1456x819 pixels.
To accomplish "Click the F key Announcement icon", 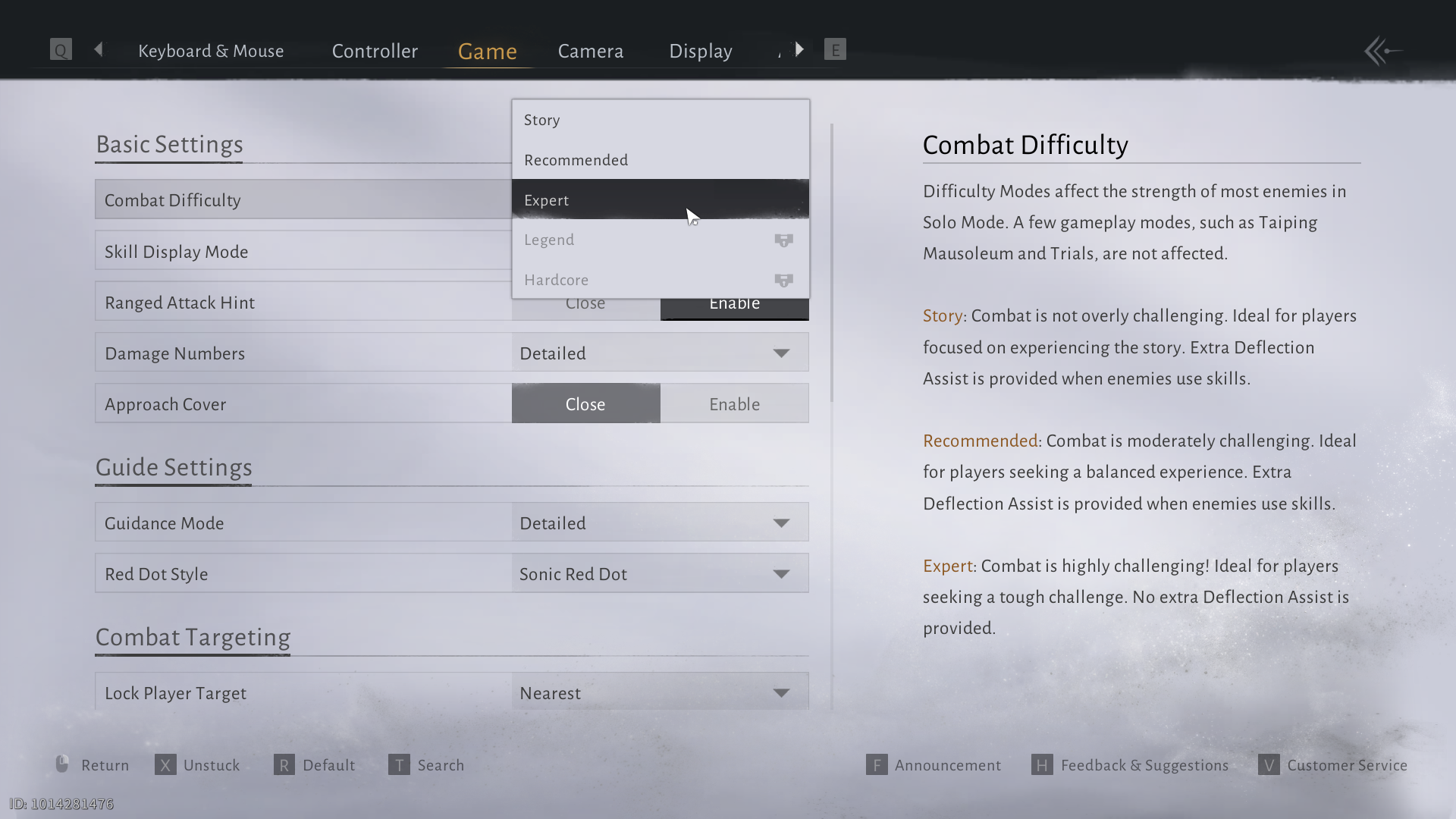I will (877, 764).
